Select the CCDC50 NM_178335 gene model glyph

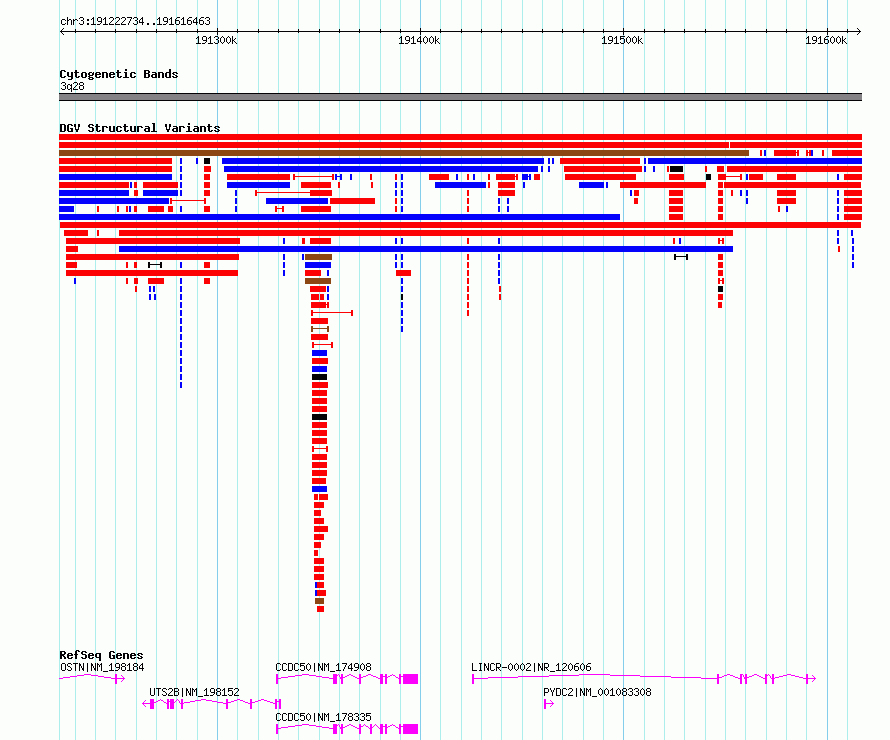pyautogui.click(x=347, y=729)
